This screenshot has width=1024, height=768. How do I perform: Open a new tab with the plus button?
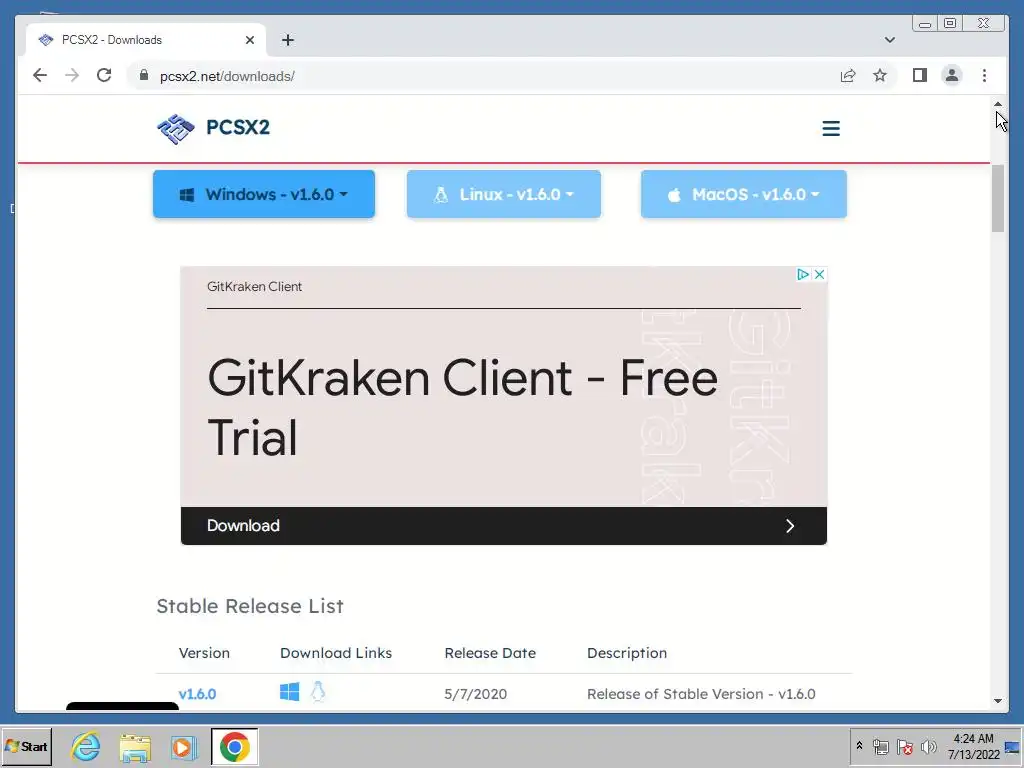(x=287, y=40)
